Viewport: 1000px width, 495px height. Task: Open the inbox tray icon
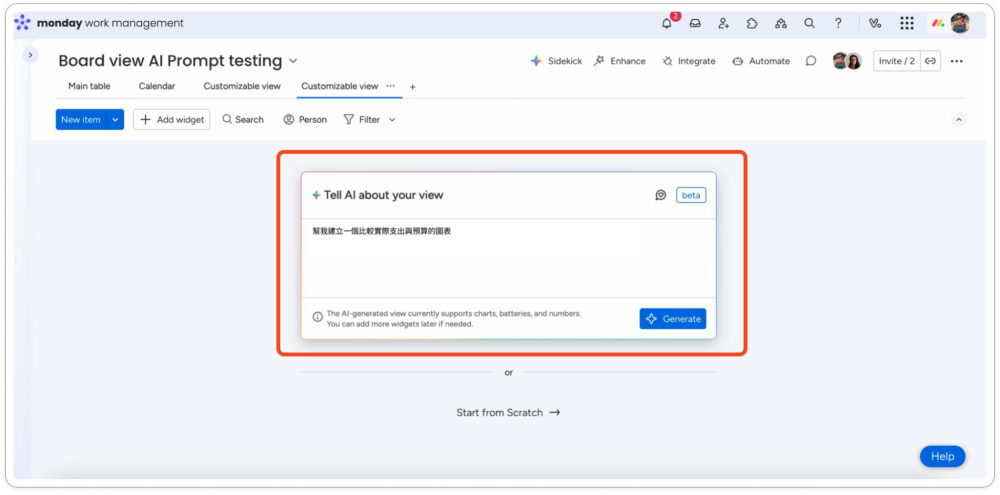(695, 23)
